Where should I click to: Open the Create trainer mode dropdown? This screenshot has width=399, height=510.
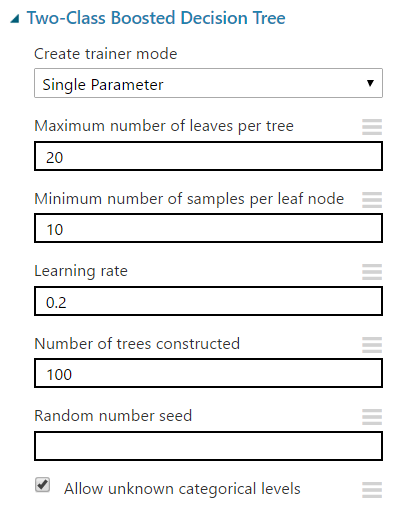tap(208, 83)
